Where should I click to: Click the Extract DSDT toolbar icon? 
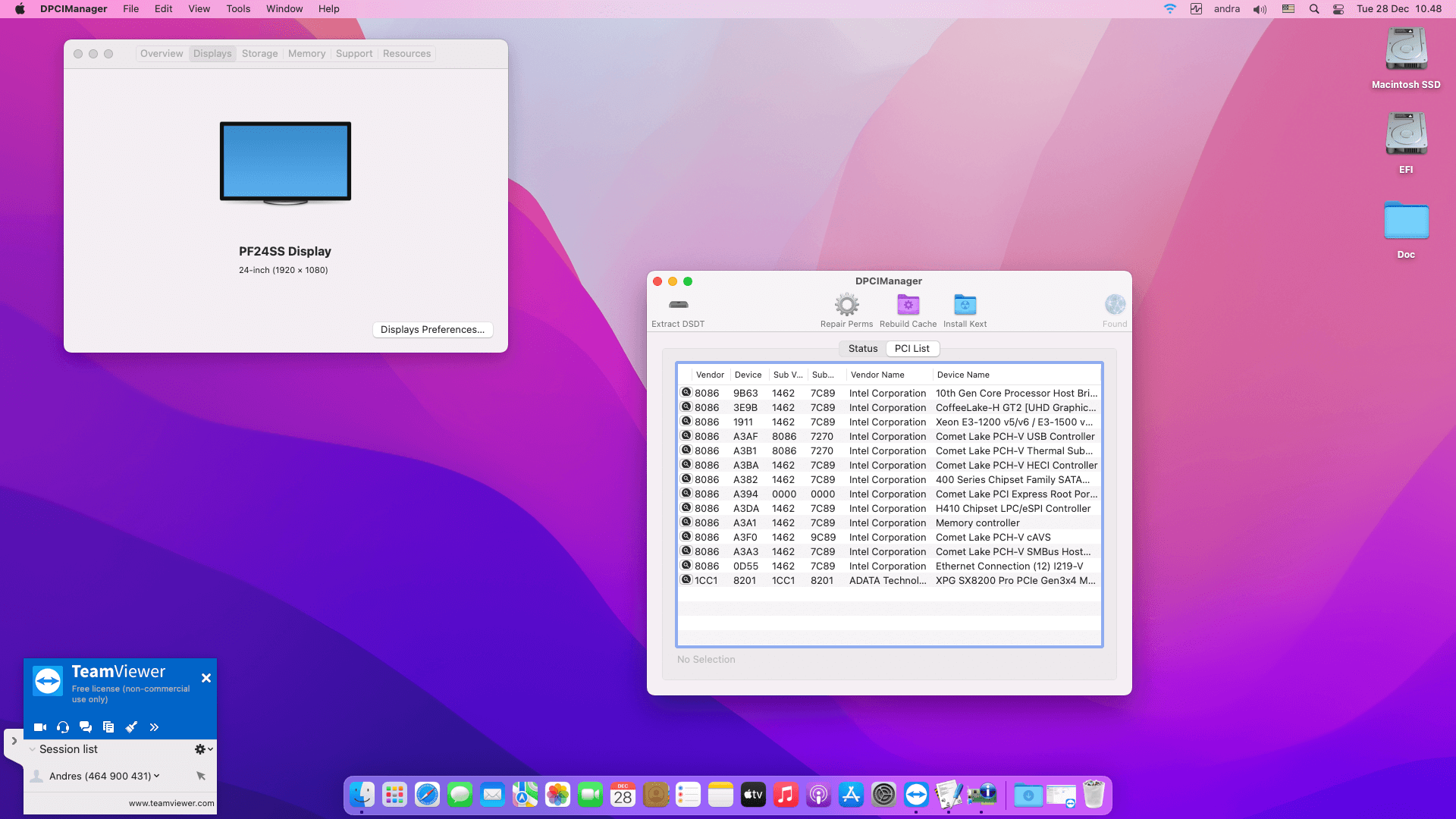point(678,305)
